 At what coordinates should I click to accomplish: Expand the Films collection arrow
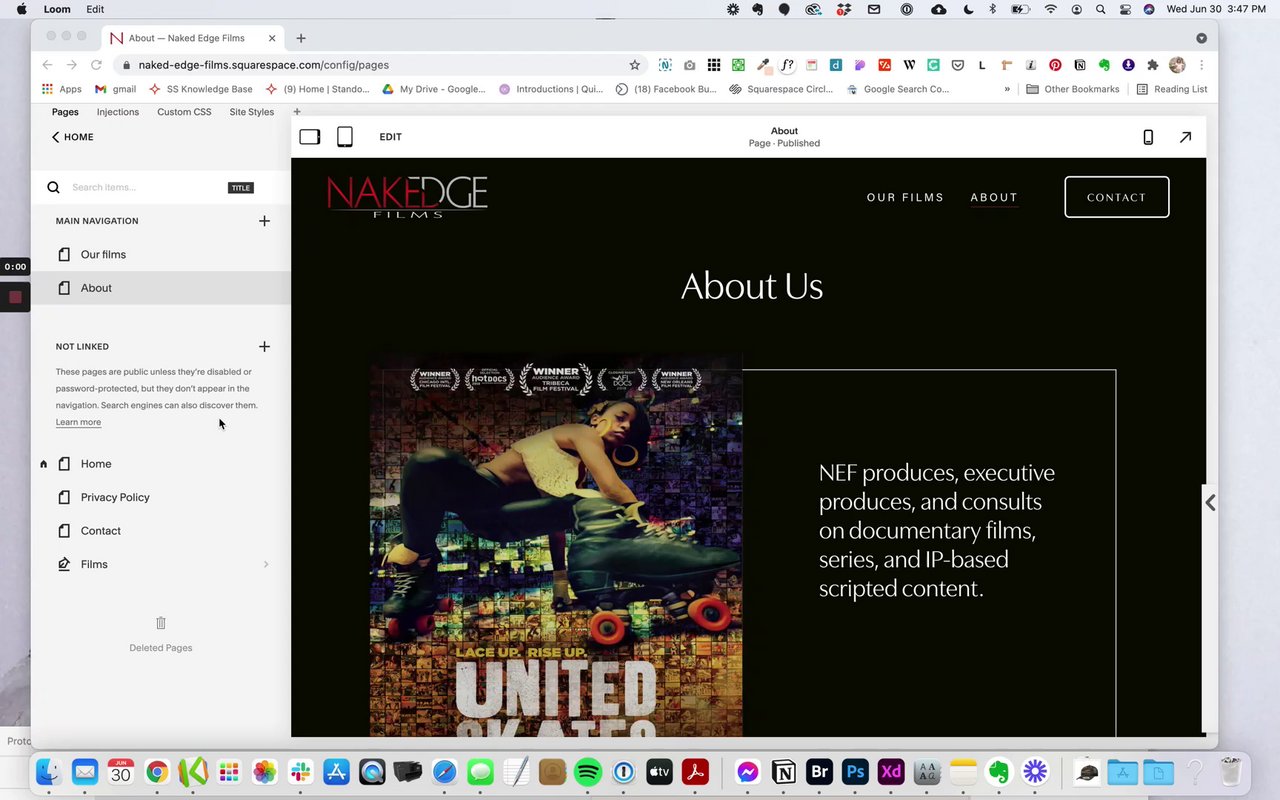[266, 565]
